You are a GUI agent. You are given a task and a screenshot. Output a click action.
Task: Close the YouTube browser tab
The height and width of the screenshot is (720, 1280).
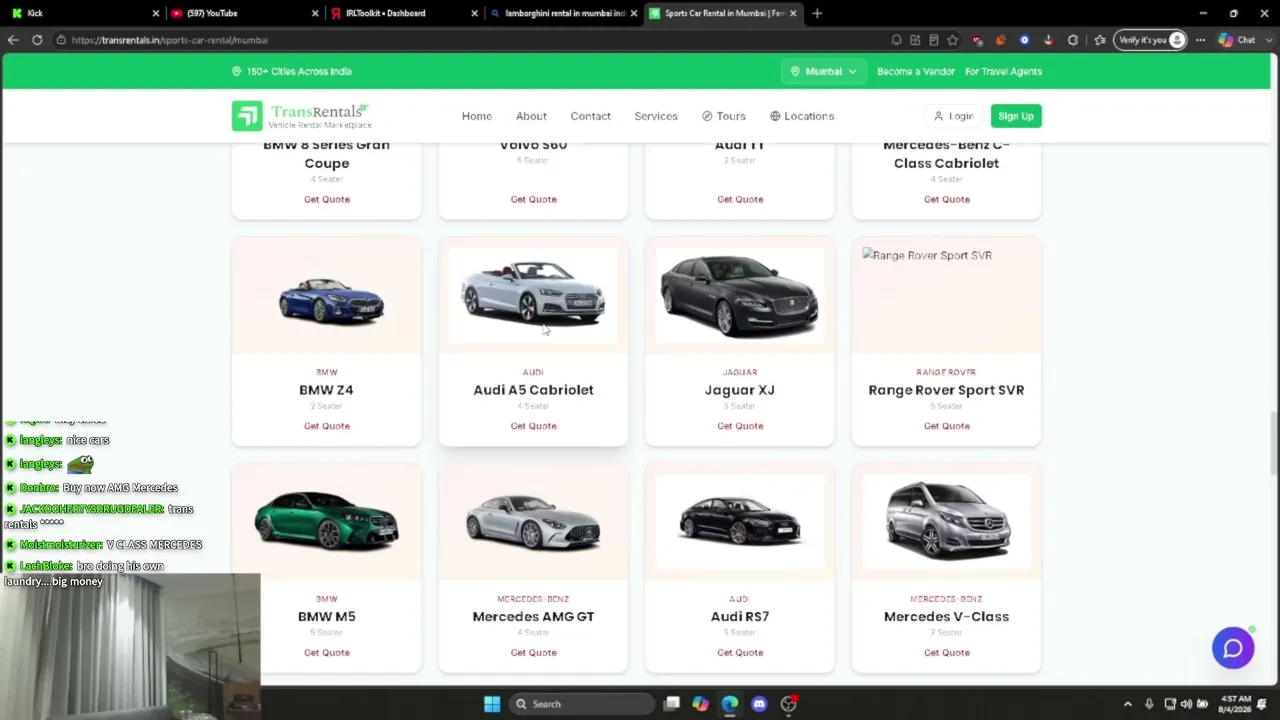[315, 13]
